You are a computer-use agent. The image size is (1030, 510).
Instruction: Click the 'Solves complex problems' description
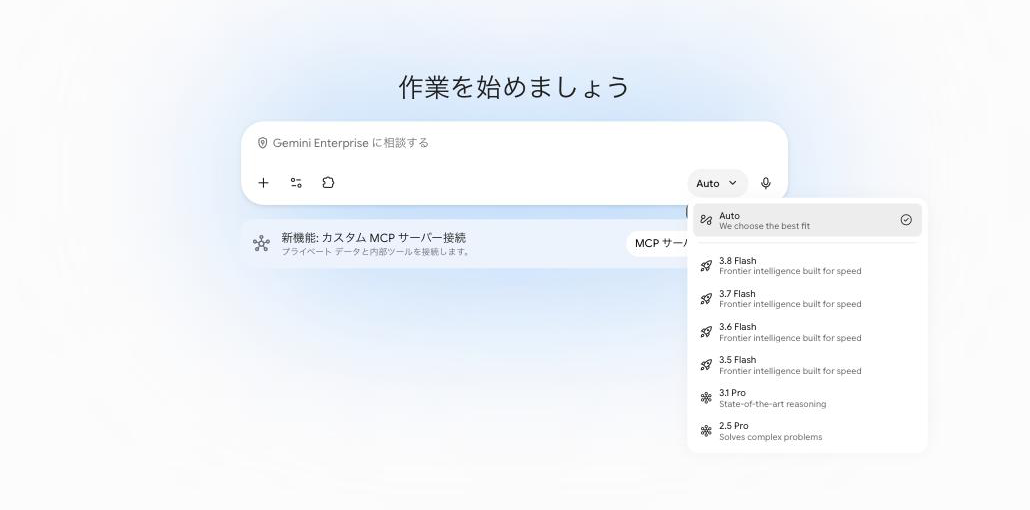point(771,437)
